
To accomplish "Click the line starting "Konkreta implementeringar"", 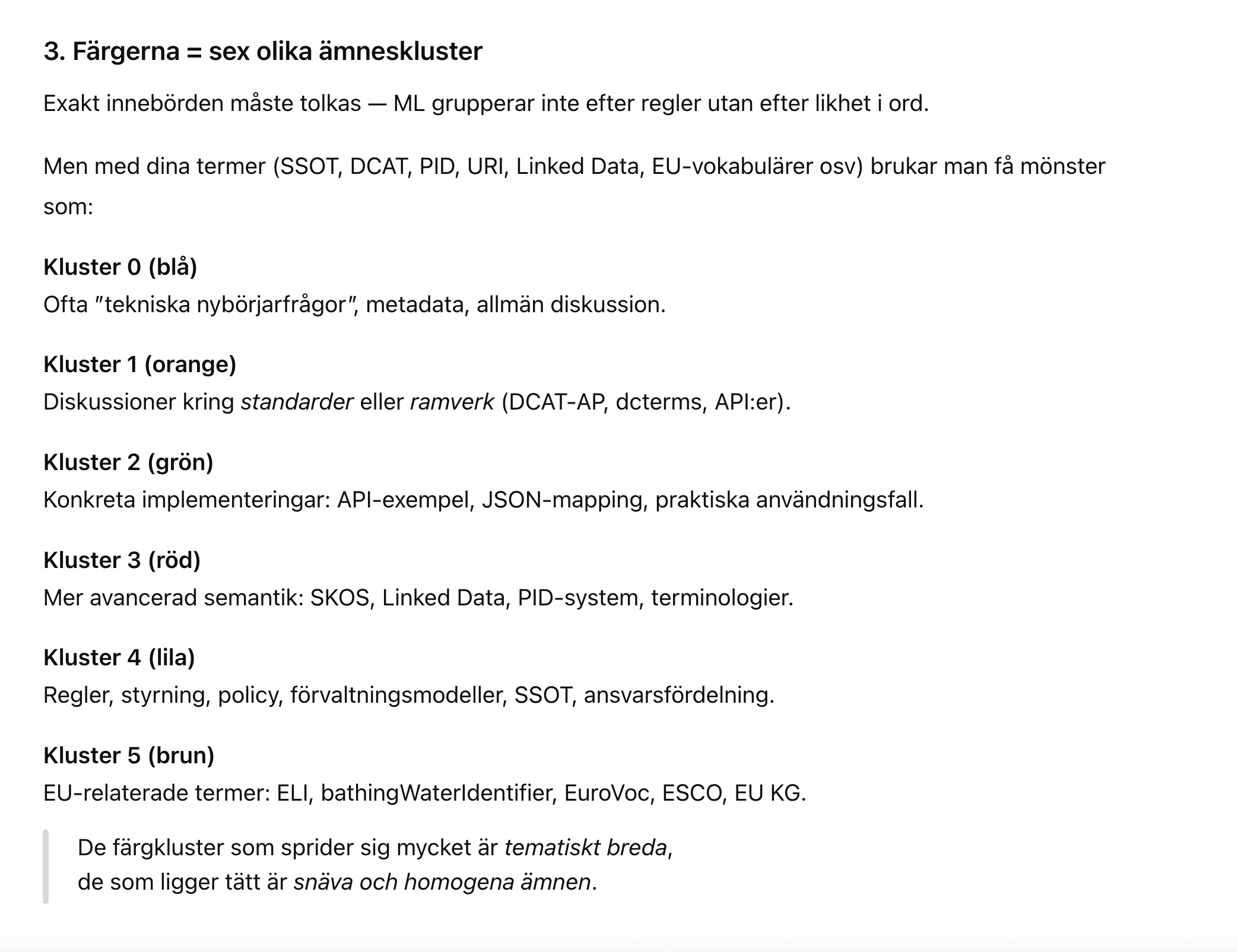I will click(x=483, y=500).
